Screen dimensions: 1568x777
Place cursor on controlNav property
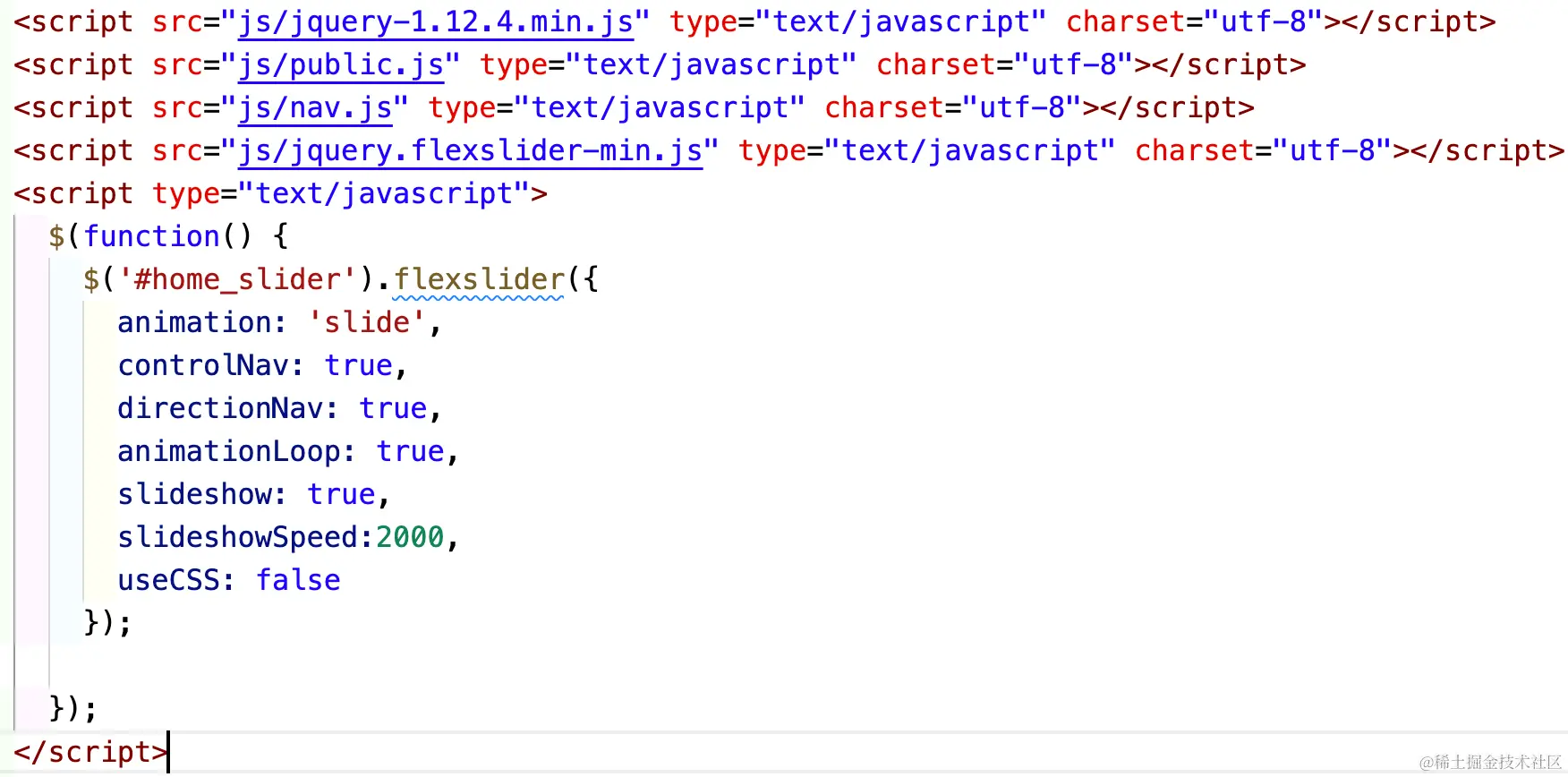[203, 365]
